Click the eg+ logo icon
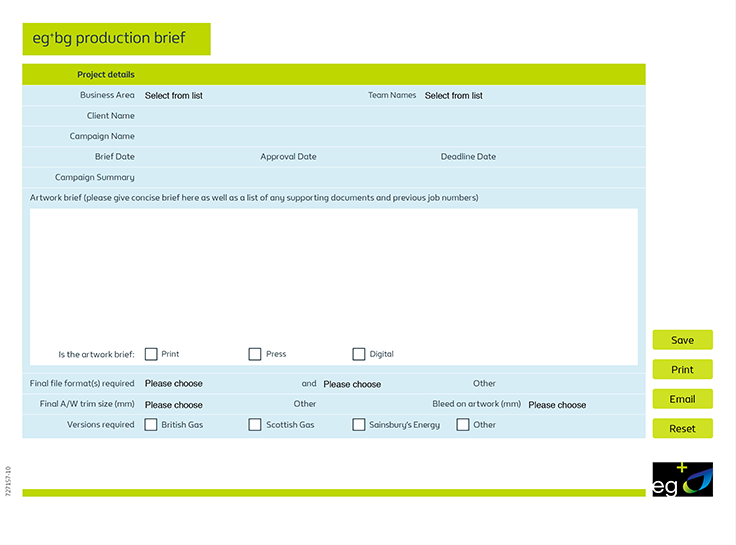The height and width of the screenshot is (545, 736). pos(683,480)
